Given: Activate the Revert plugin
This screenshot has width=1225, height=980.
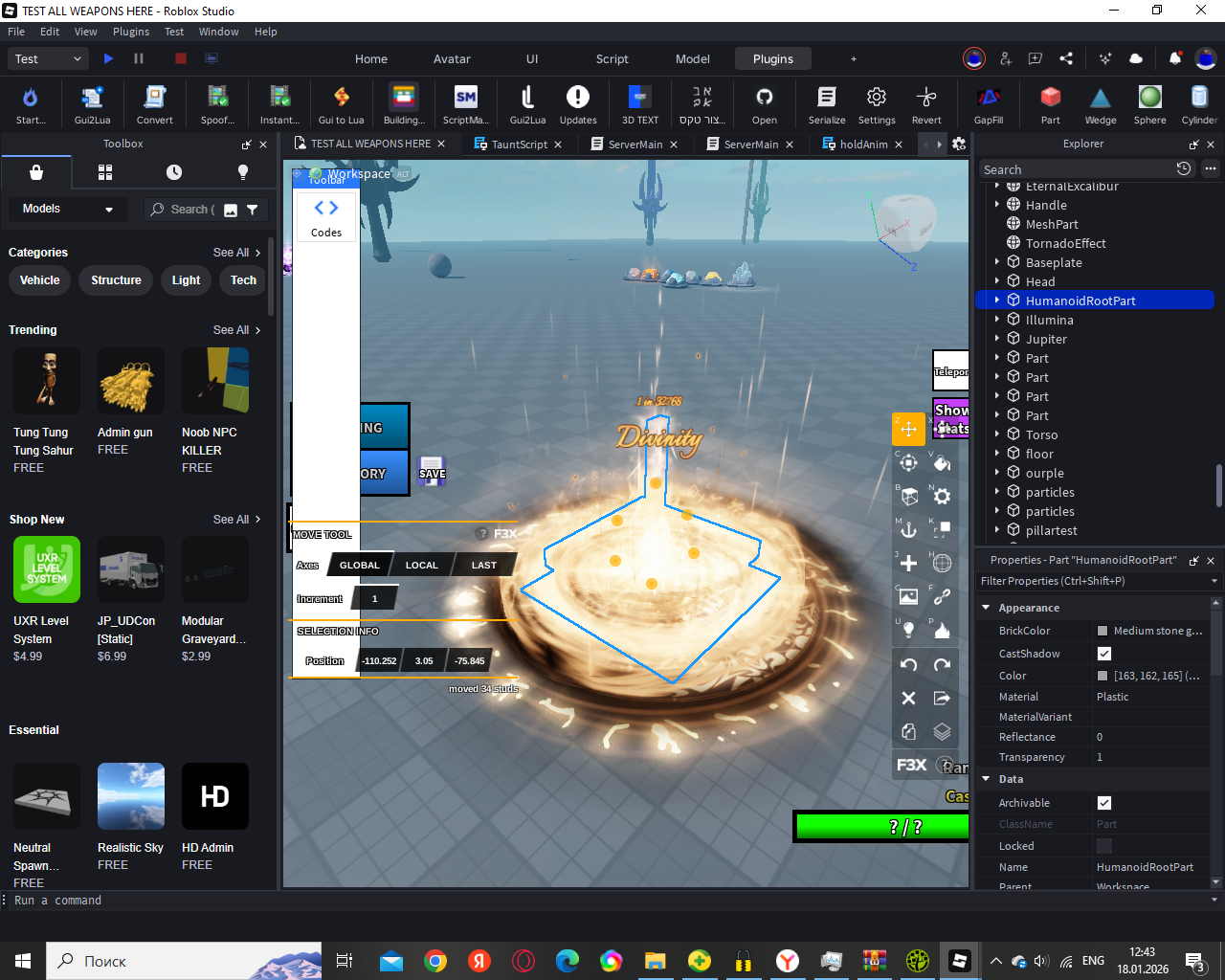Looking at the screenshot, I should click(x=926, y=104).
